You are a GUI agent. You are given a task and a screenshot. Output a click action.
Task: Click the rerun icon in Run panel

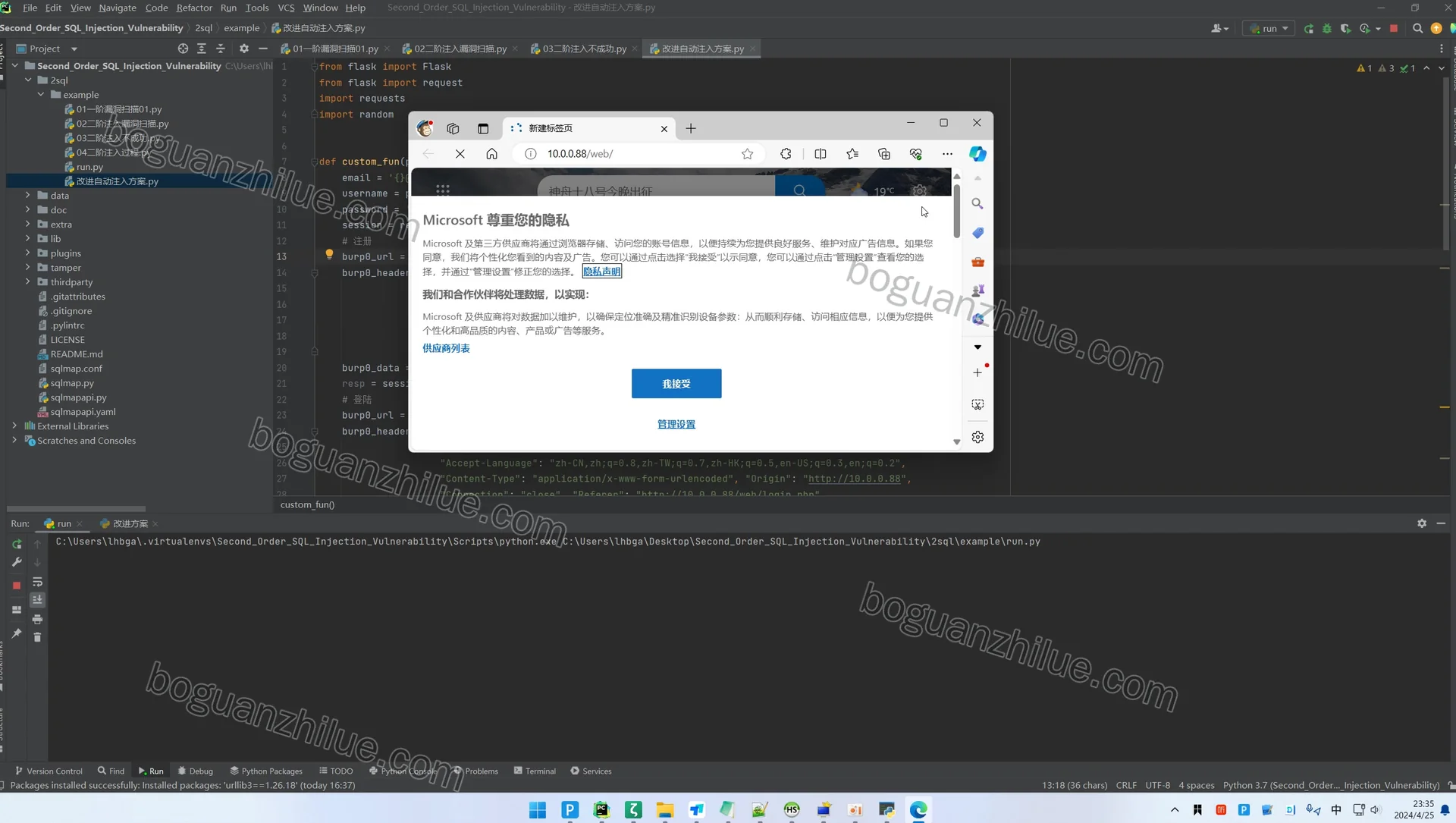pos(17,545)
